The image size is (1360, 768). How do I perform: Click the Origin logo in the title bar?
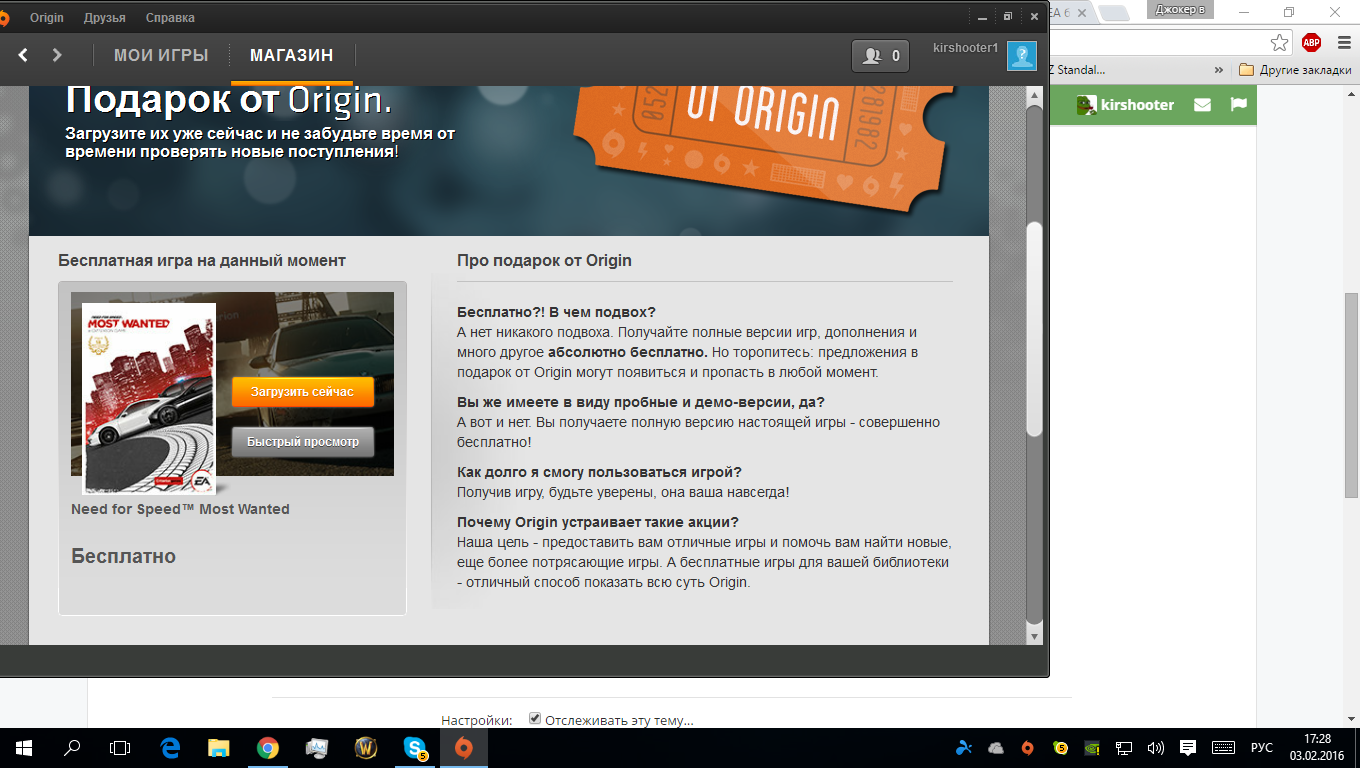pyautogui.click(x=5, y=17)
